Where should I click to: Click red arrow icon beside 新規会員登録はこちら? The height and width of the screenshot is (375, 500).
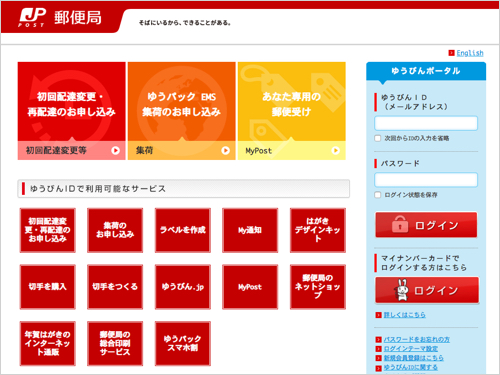coord(378,358)
